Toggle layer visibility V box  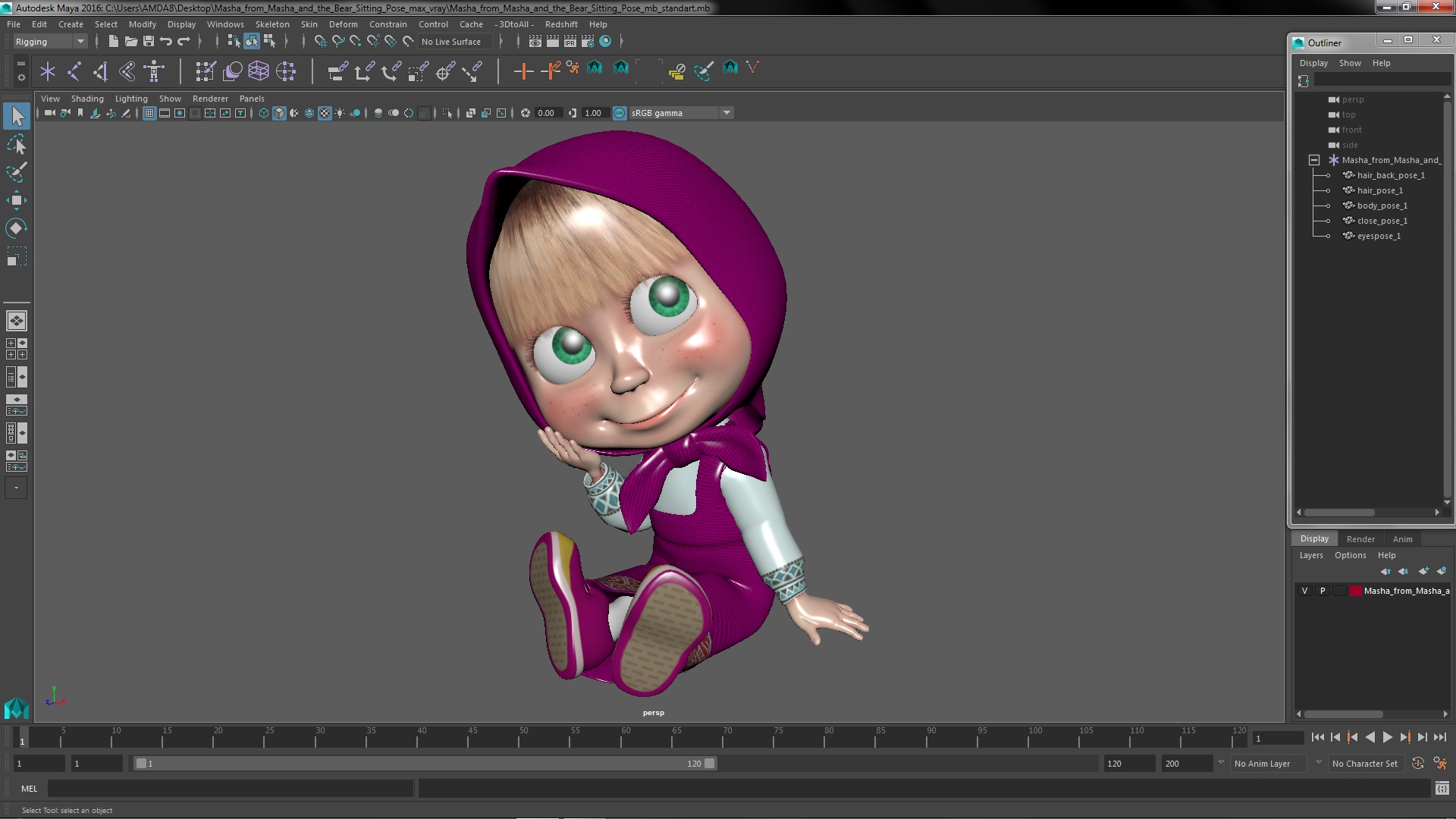coord(1304,591)
